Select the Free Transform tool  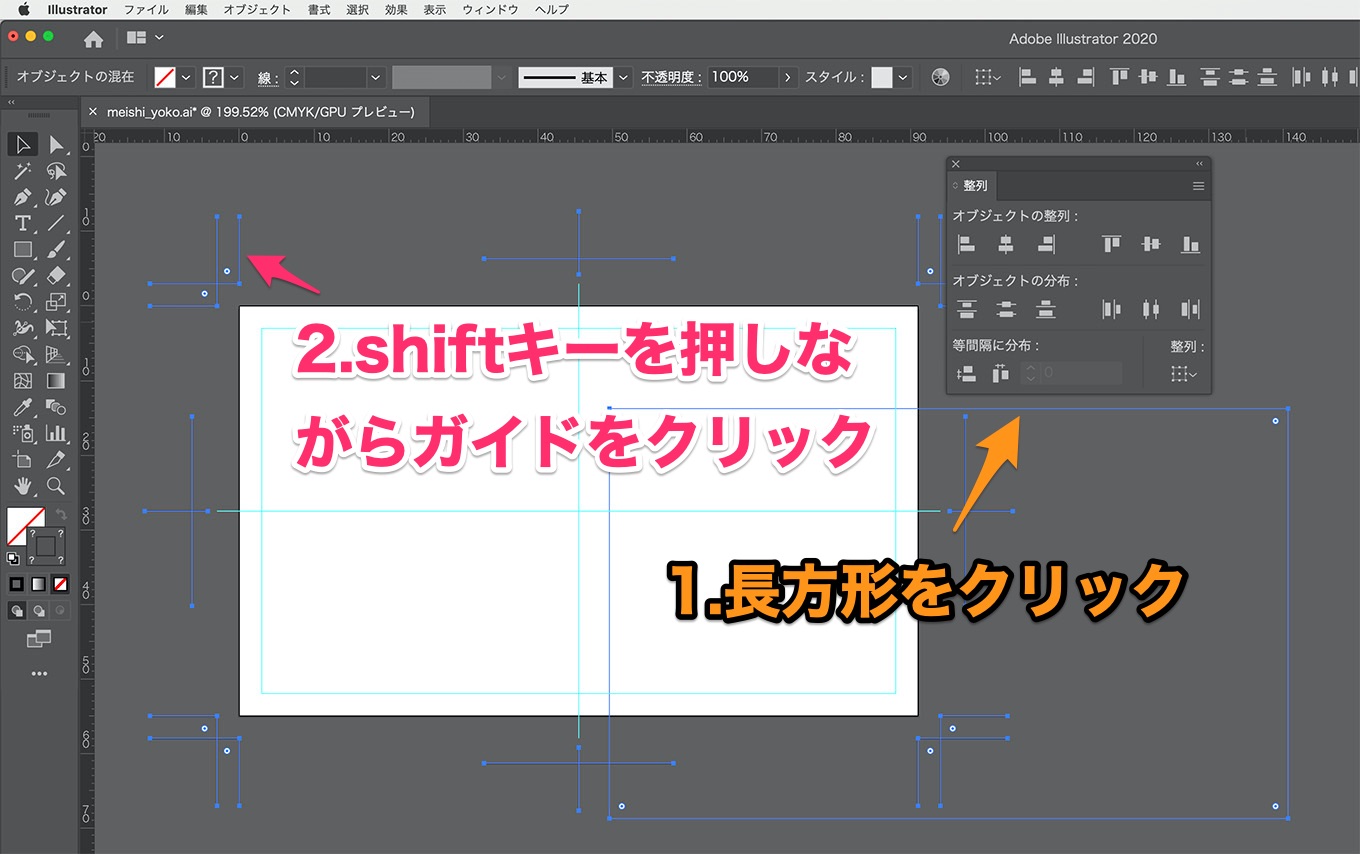tap(56, 327)
